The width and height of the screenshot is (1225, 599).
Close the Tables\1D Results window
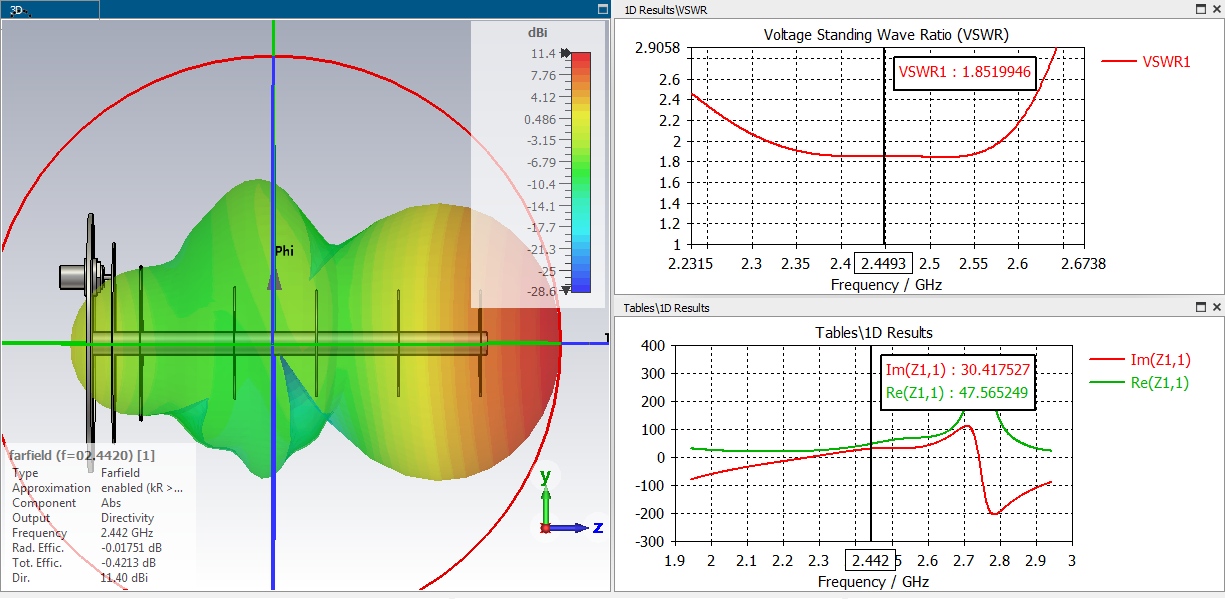coord(1216,308)
